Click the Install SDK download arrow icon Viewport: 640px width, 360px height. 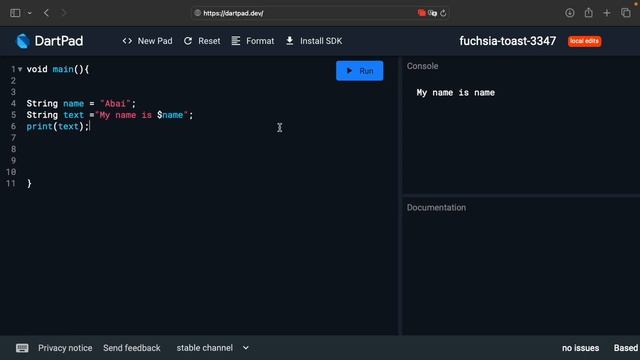[x=289, y=41]
